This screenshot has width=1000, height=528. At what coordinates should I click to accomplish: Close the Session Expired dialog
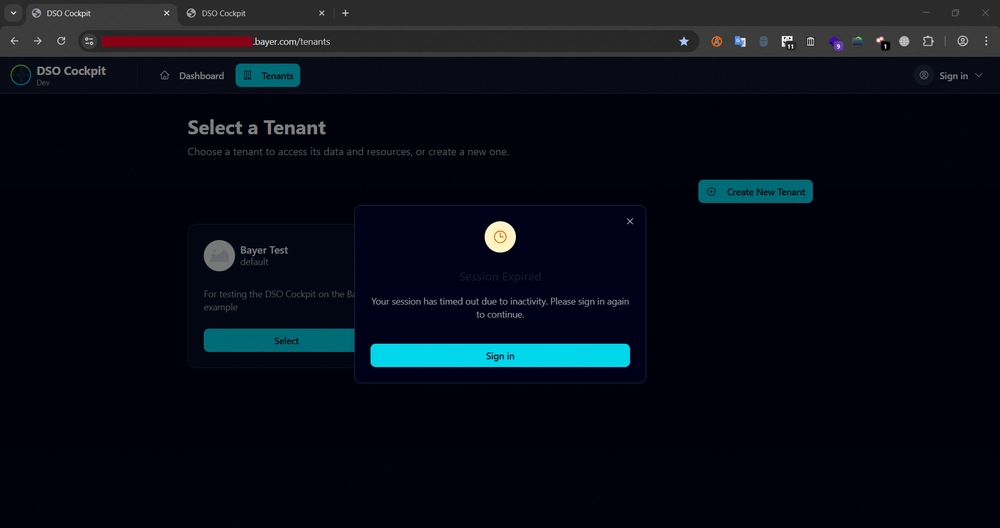[629, 221]
